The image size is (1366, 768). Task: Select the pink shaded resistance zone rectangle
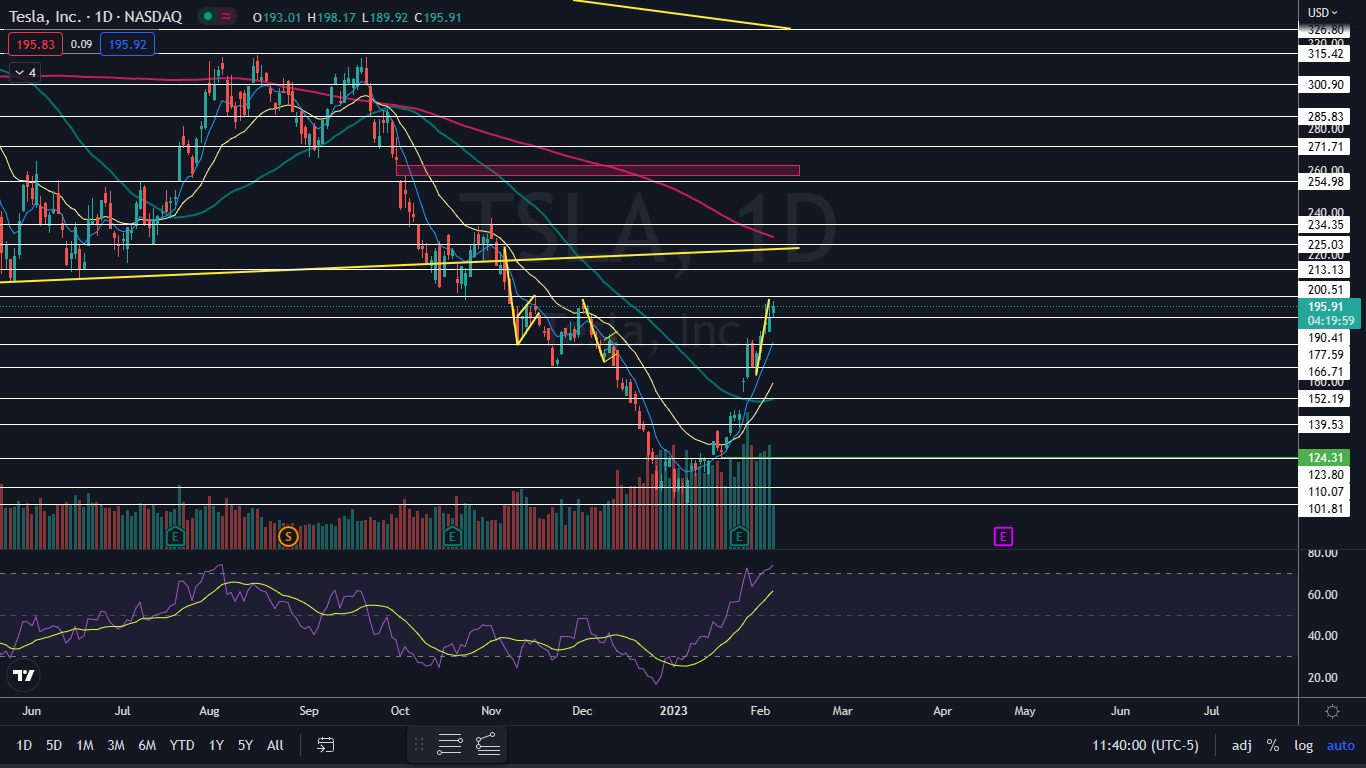597,170
